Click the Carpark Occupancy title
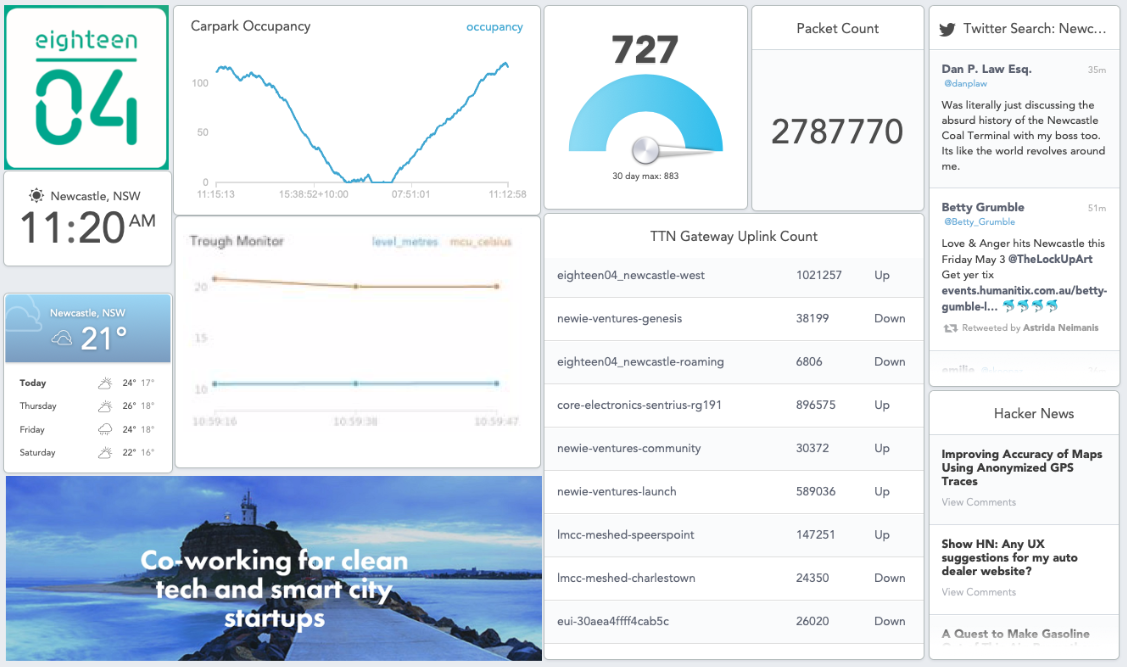Image resolution: width=1127 pixels, height=667 pixels. (250, 26)
